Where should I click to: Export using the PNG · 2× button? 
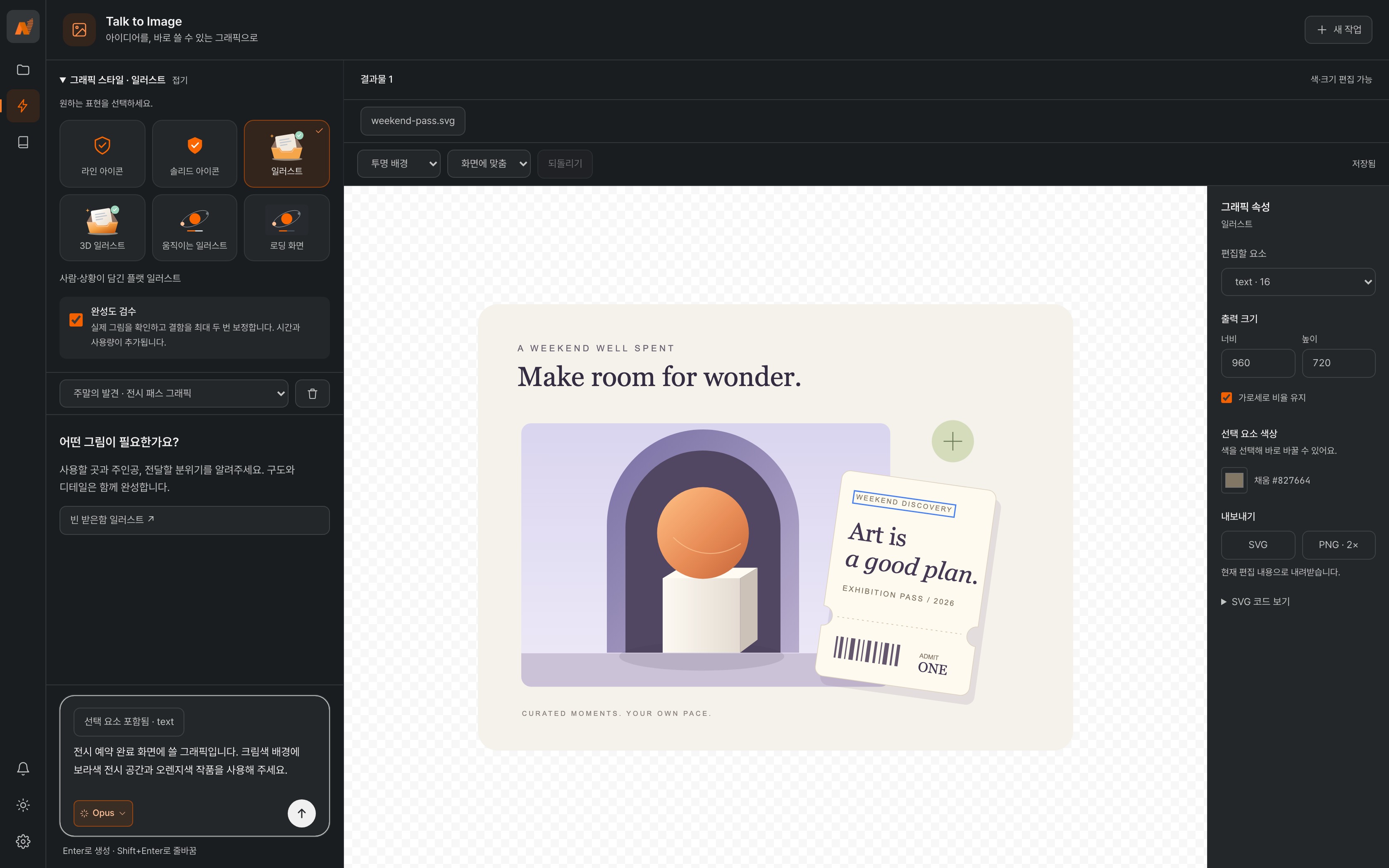tap(1338, 545)
